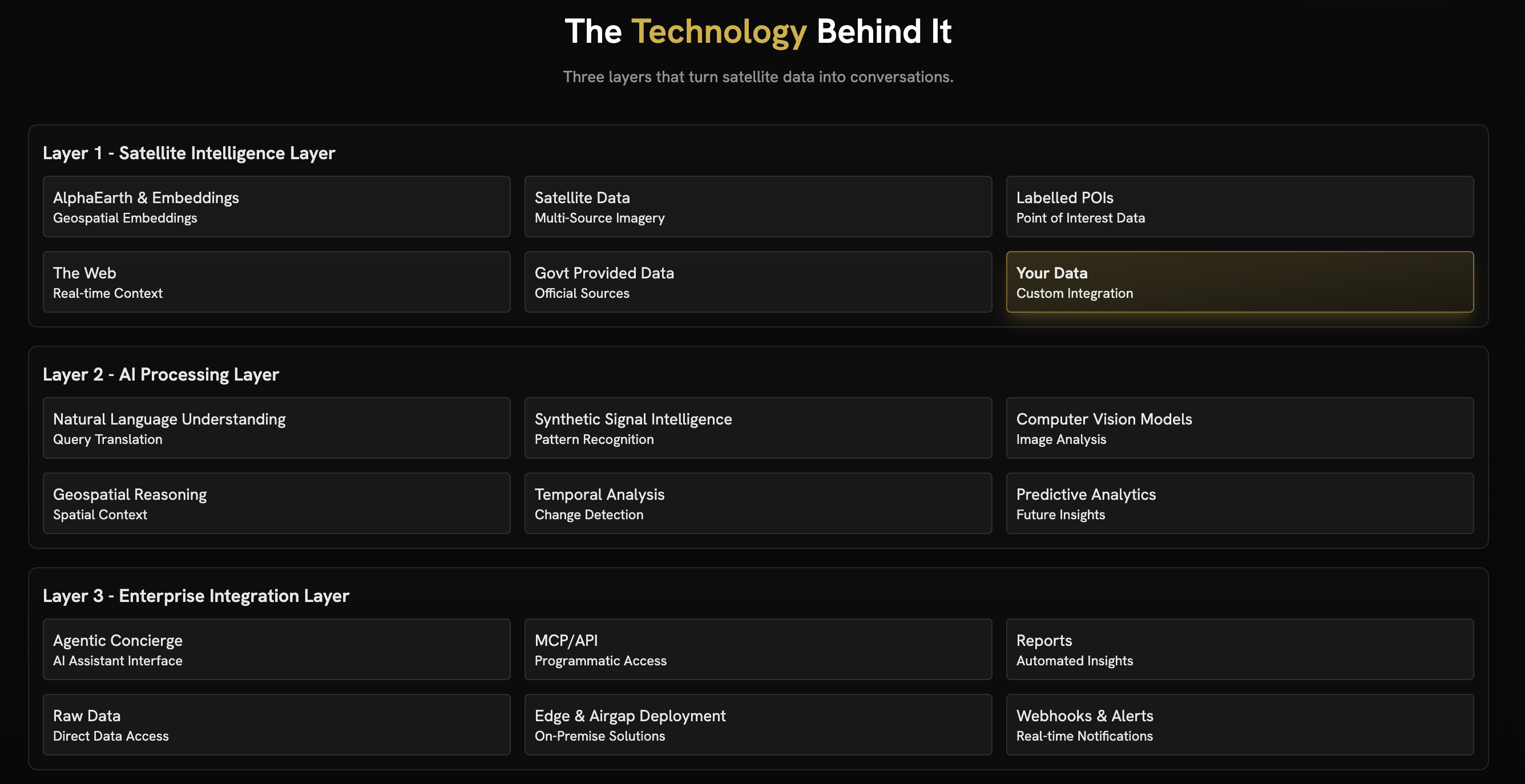Select the Temporal Analysis card
Viewport: 1525px width, 784px height.
(758, 503)
